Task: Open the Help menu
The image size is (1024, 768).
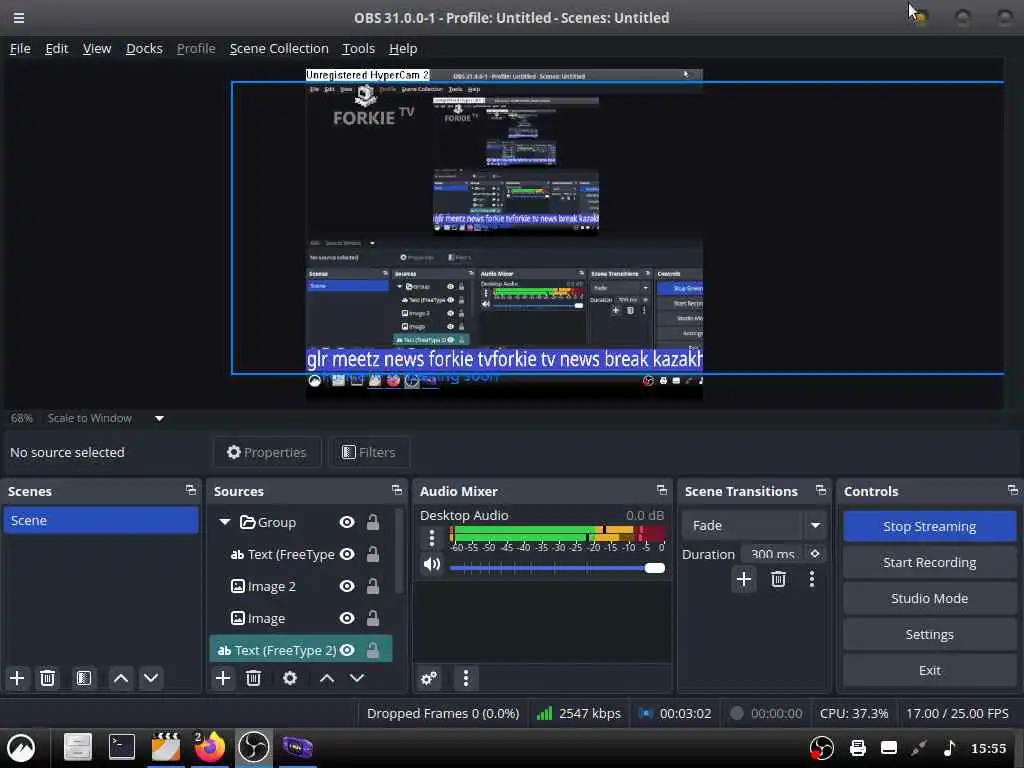Action: 403,48
